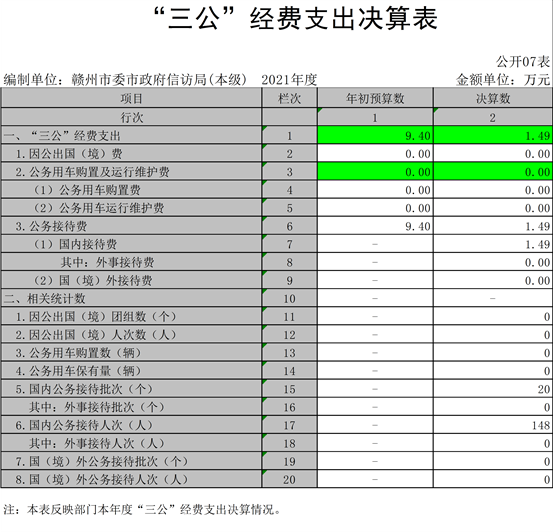Select the cell showing 148 for 国内公务接待人次
Image resolution: width=553 pixels, height=532 pixels.
(x=493, y=425)
